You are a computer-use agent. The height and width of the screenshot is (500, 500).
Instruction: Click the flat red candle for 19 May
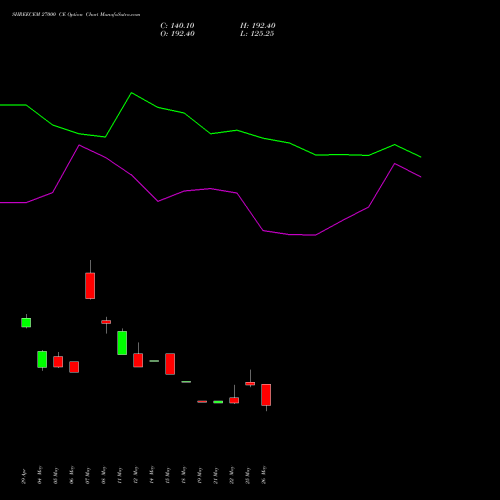click(x=202, y=401)
